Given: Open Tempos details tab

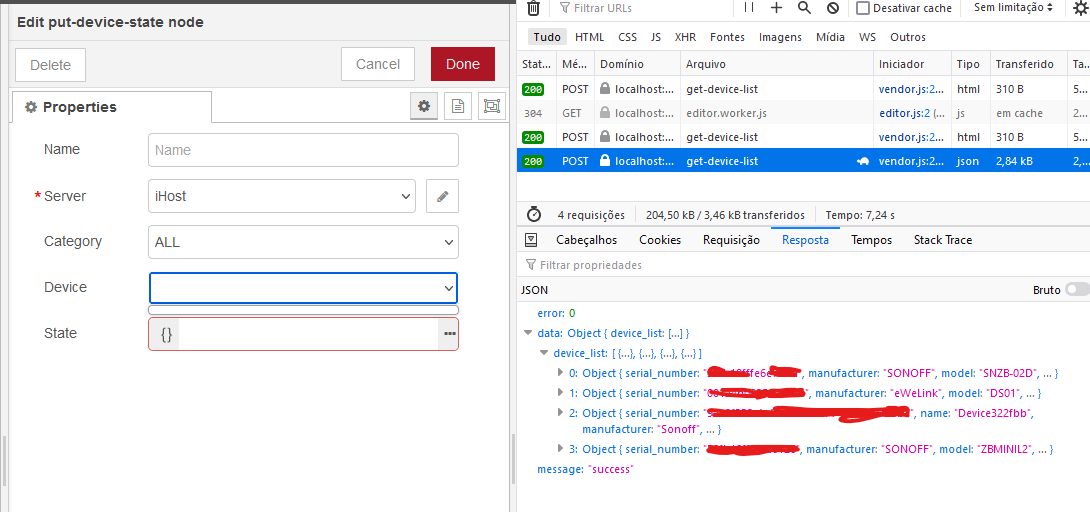Looking at the screenshot, I should 872,240.
